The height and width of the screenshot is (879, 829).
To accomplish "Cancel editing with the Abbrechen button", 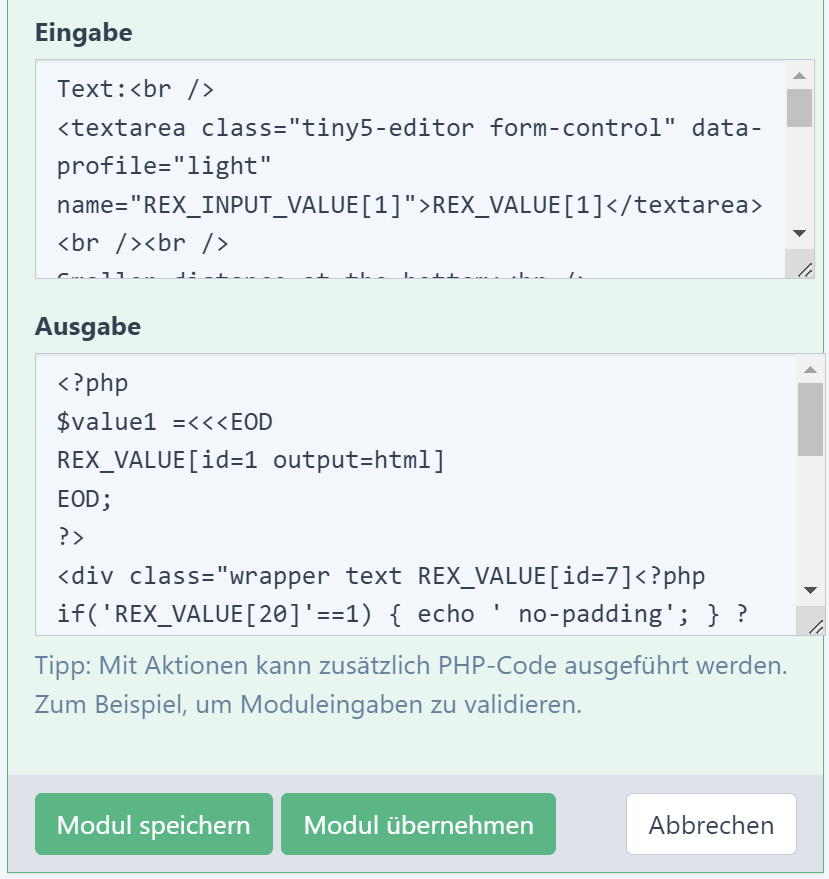I will pyautogui.click(x=711, y=824).
